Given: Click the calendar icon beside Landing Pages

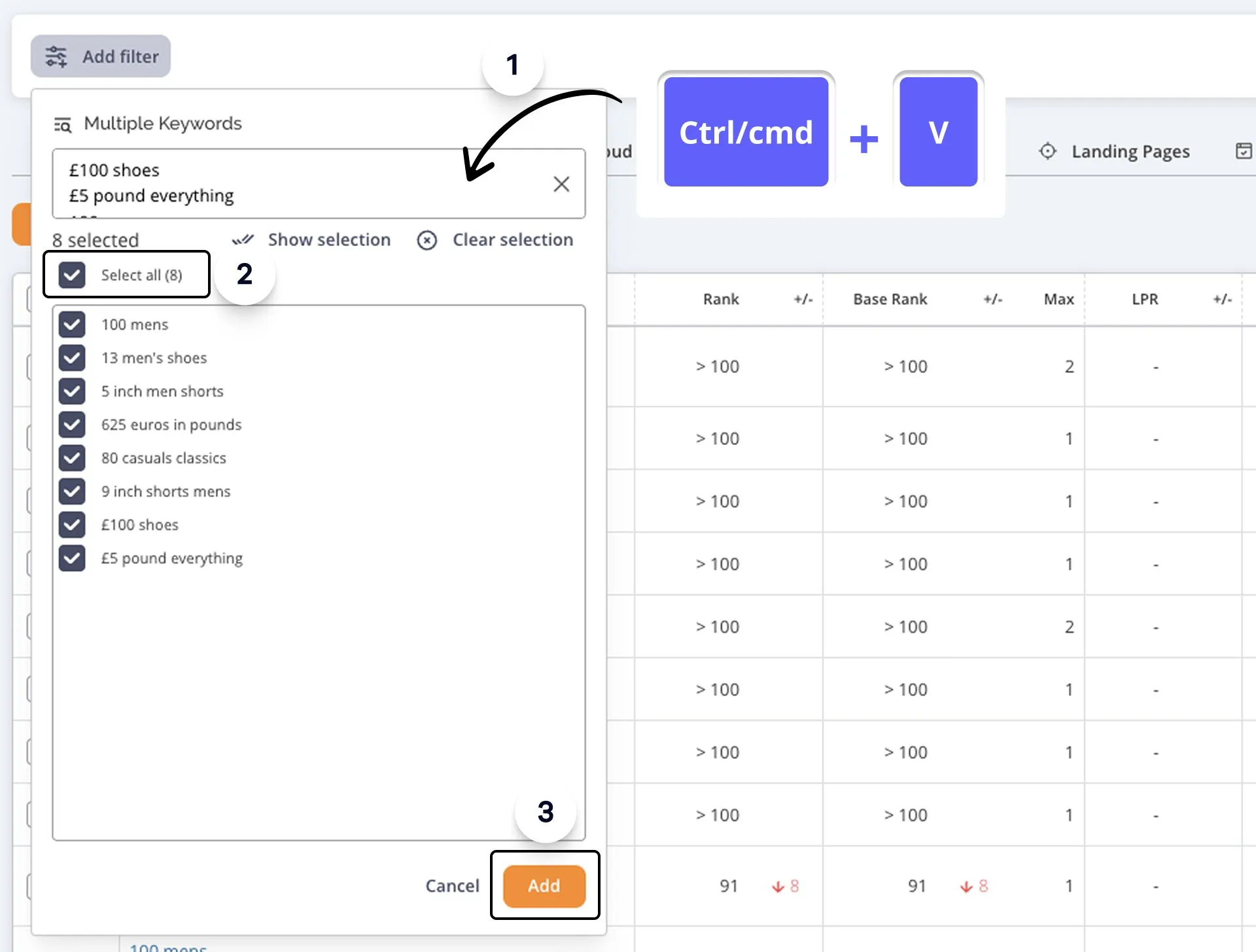Looking at the screenshot, I should tap(1243, 151).
